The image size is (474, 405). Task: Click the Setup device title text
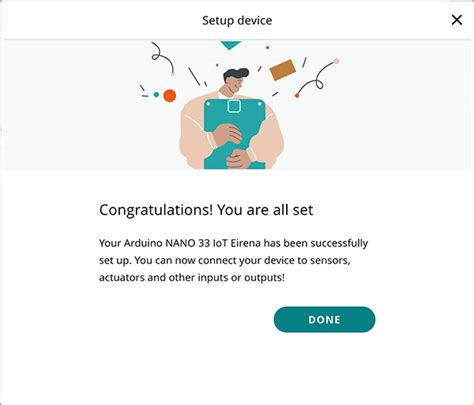coord(237,20)
